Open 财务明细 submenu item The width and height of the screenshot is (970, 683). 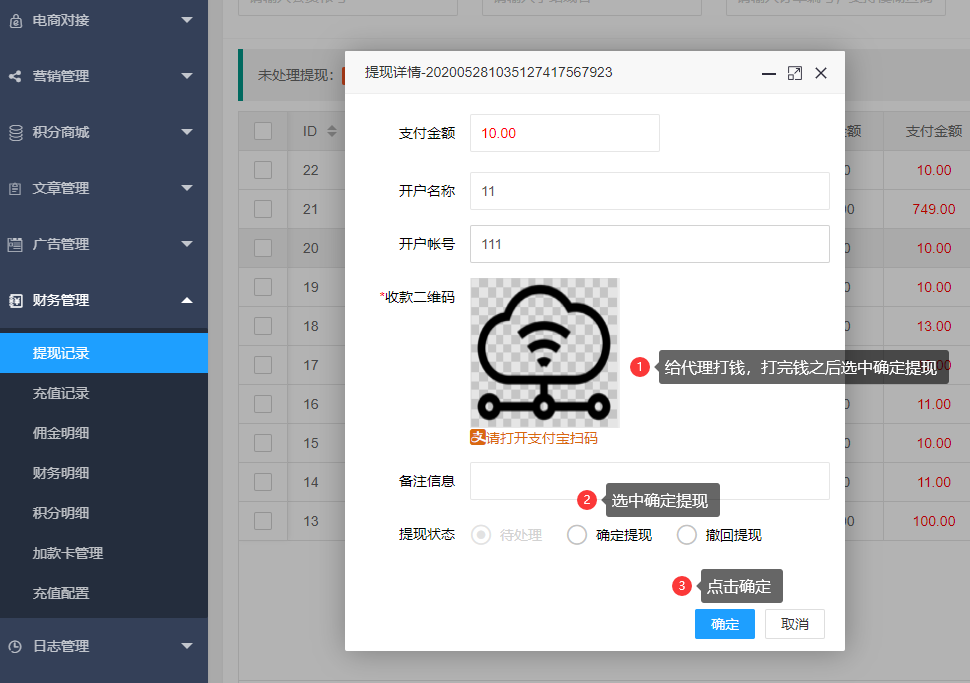pos(104,473)
